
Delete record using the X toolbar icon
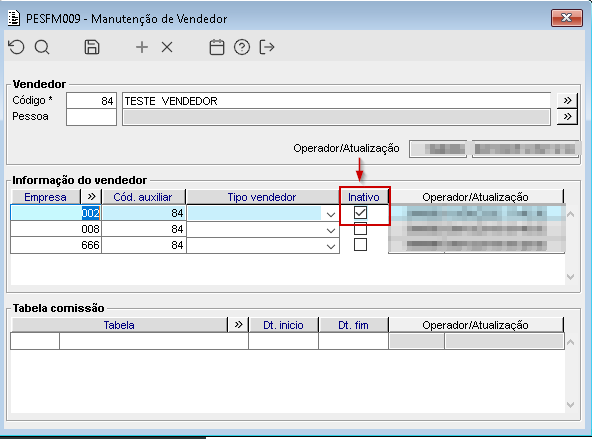pyautogui.click(x=167, y=48)
